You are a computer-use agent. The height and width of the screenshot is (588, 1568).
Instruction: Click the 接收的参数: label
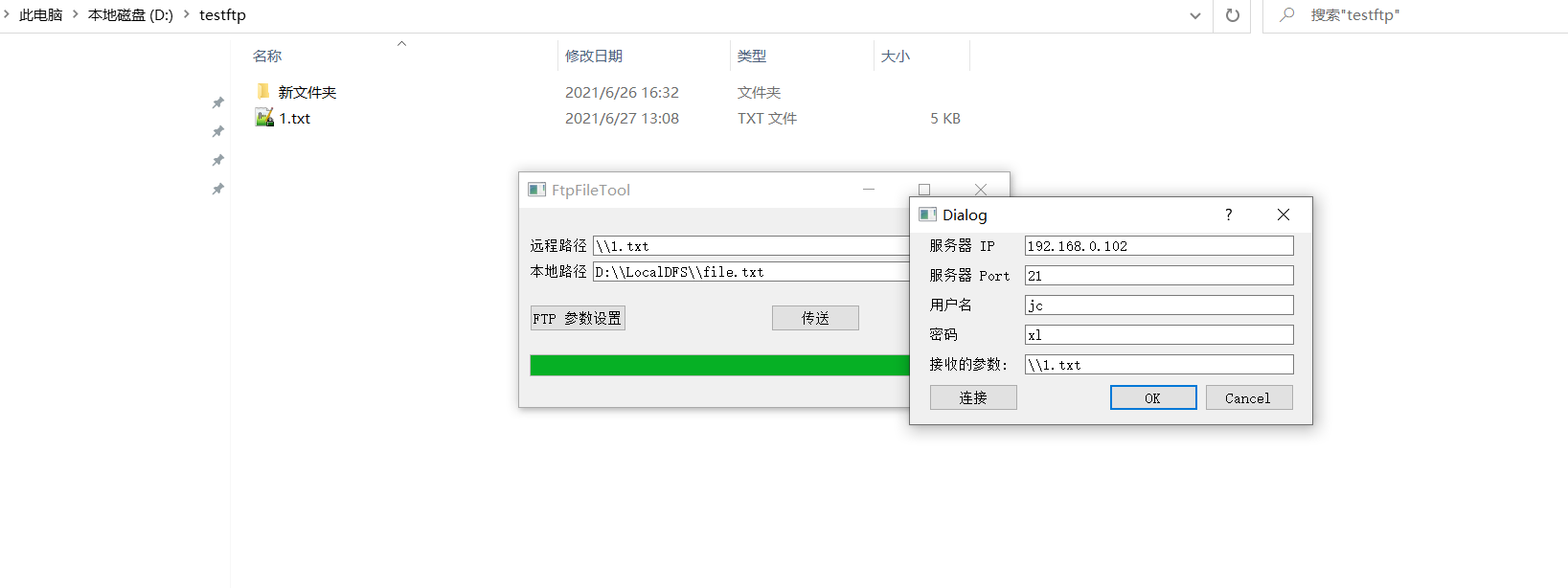[968, 365]
